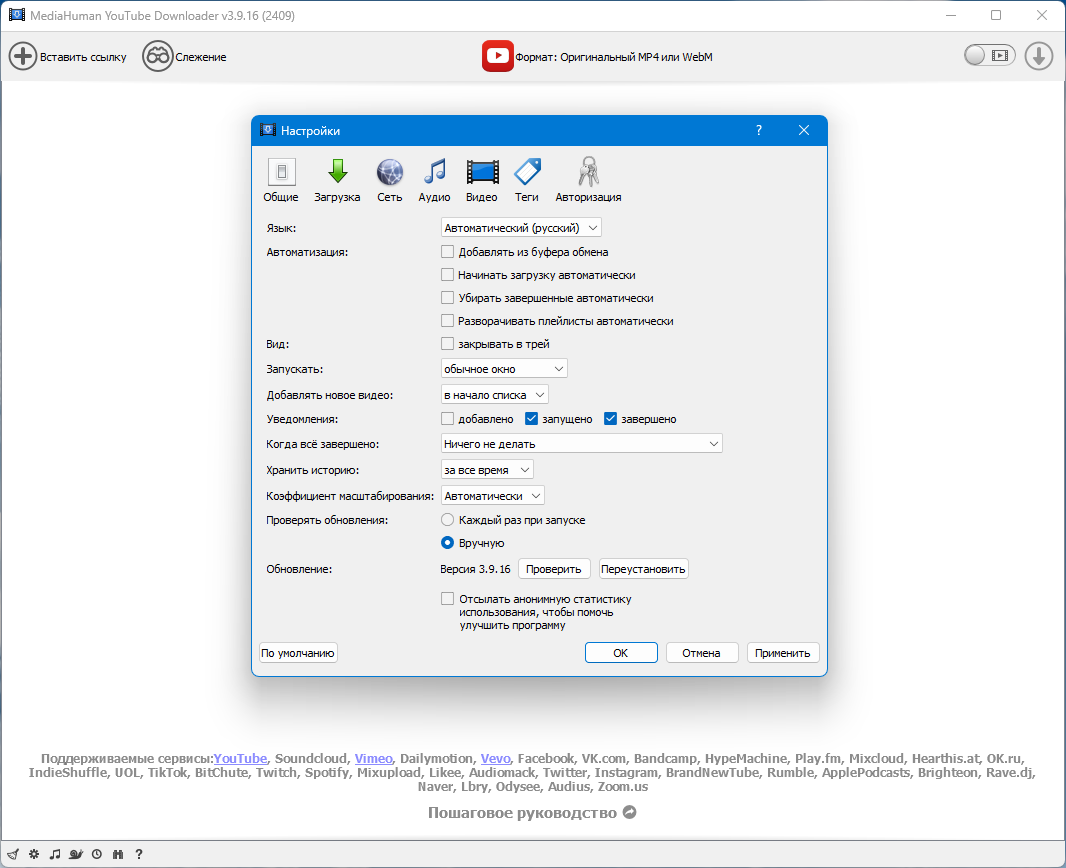Click the По умолчанию button
Viewport: 1066px width, 868px height.
(298, 653)
